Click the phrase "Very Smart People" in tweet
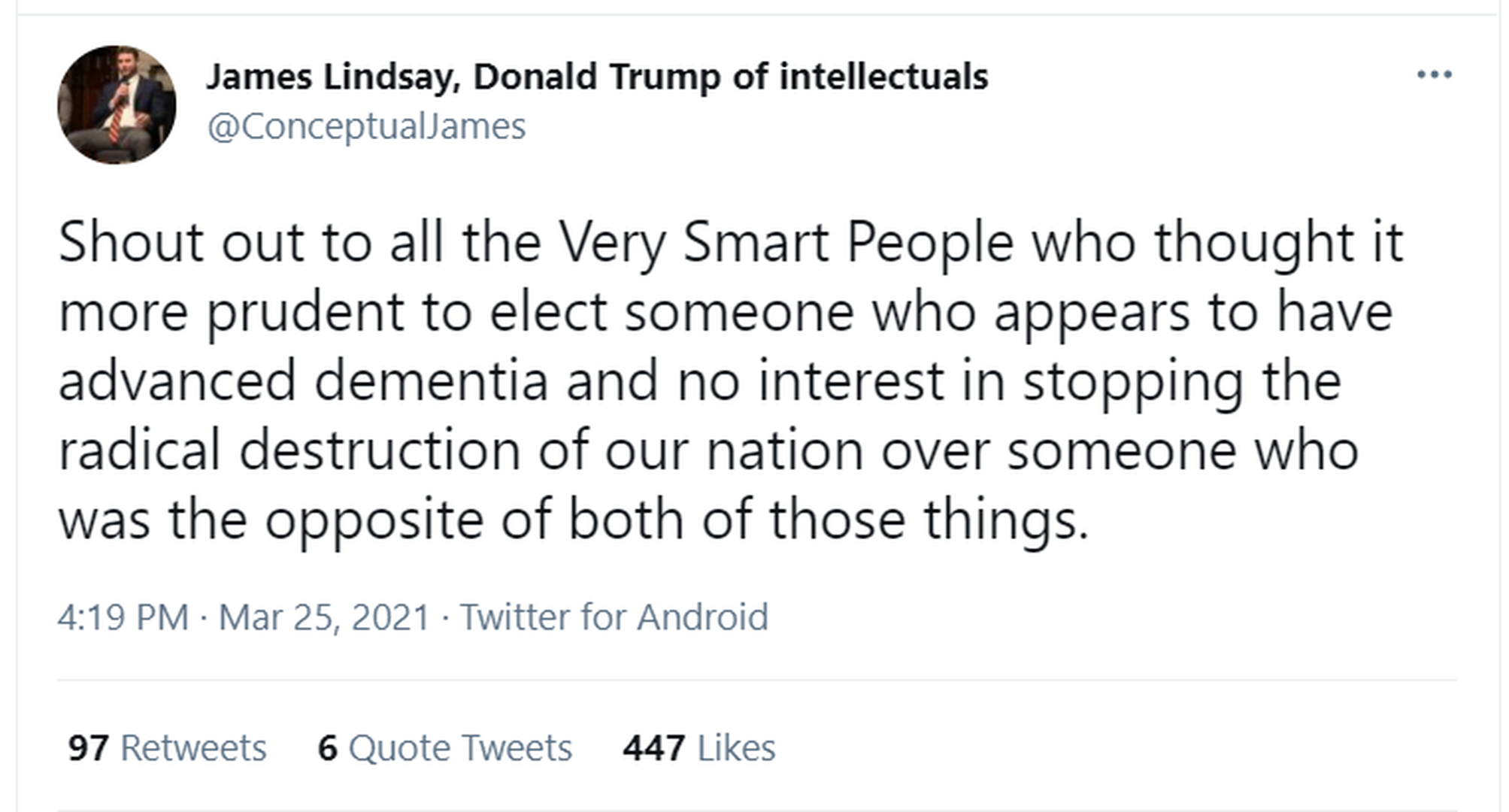The width and height of the screenshot is (1509, 812). [x=785, y=242]
